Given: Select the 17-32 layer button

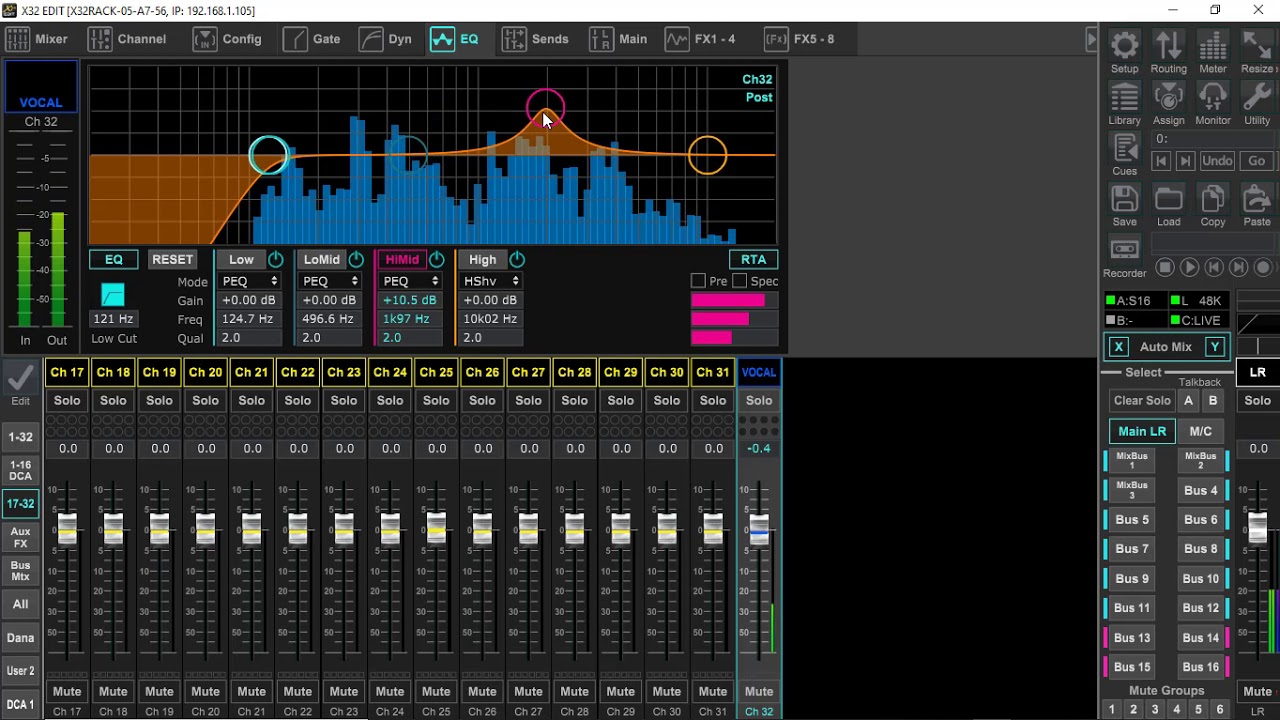Looking at the screenshot, I should click(x=20, y=504).
